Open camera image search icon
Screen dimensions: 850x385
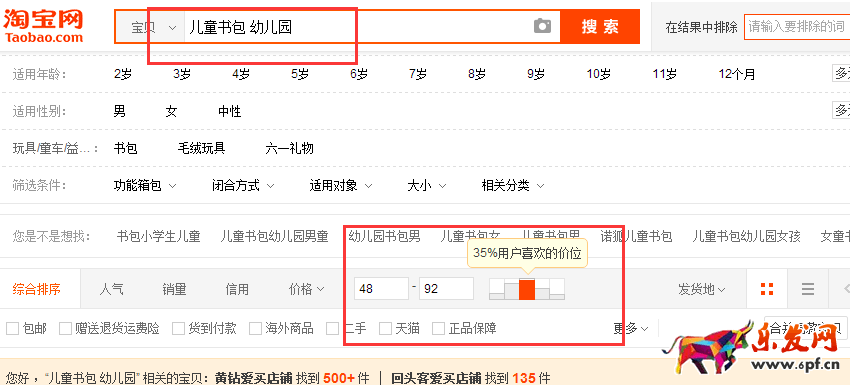click(x=542, y=25)
